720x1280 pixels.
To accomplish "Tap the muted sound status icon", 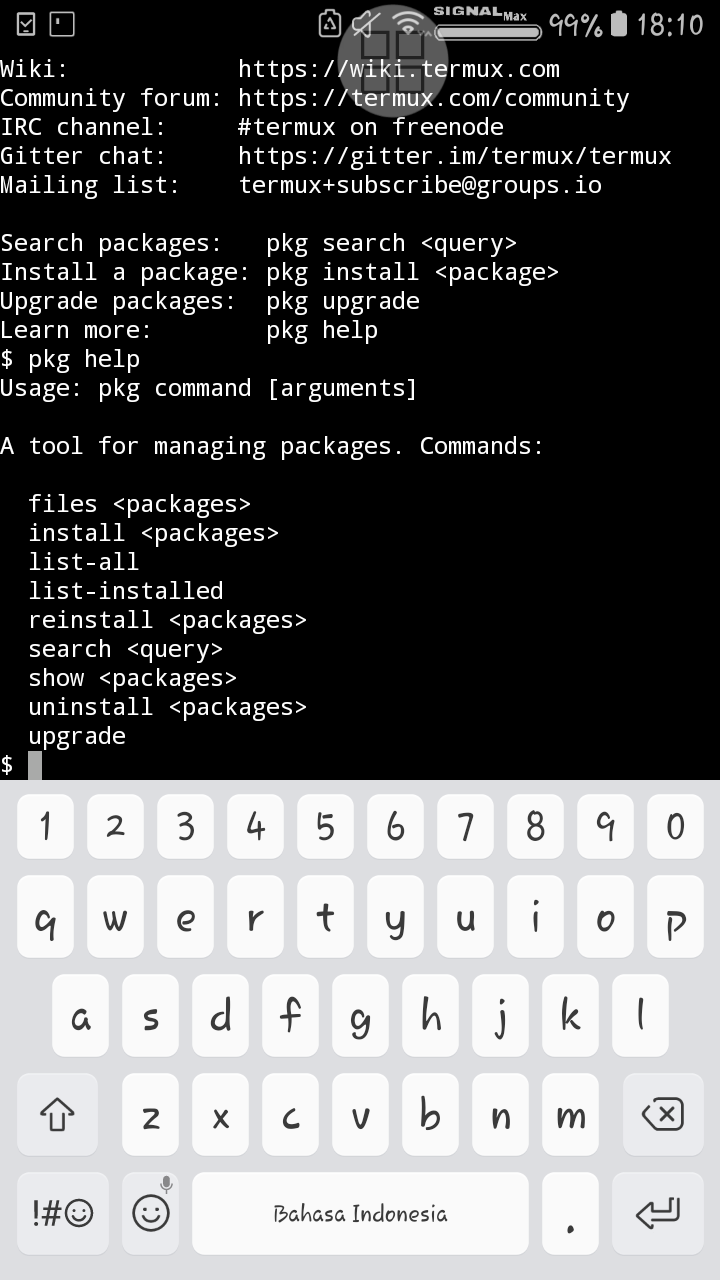I will coord(366,24).
